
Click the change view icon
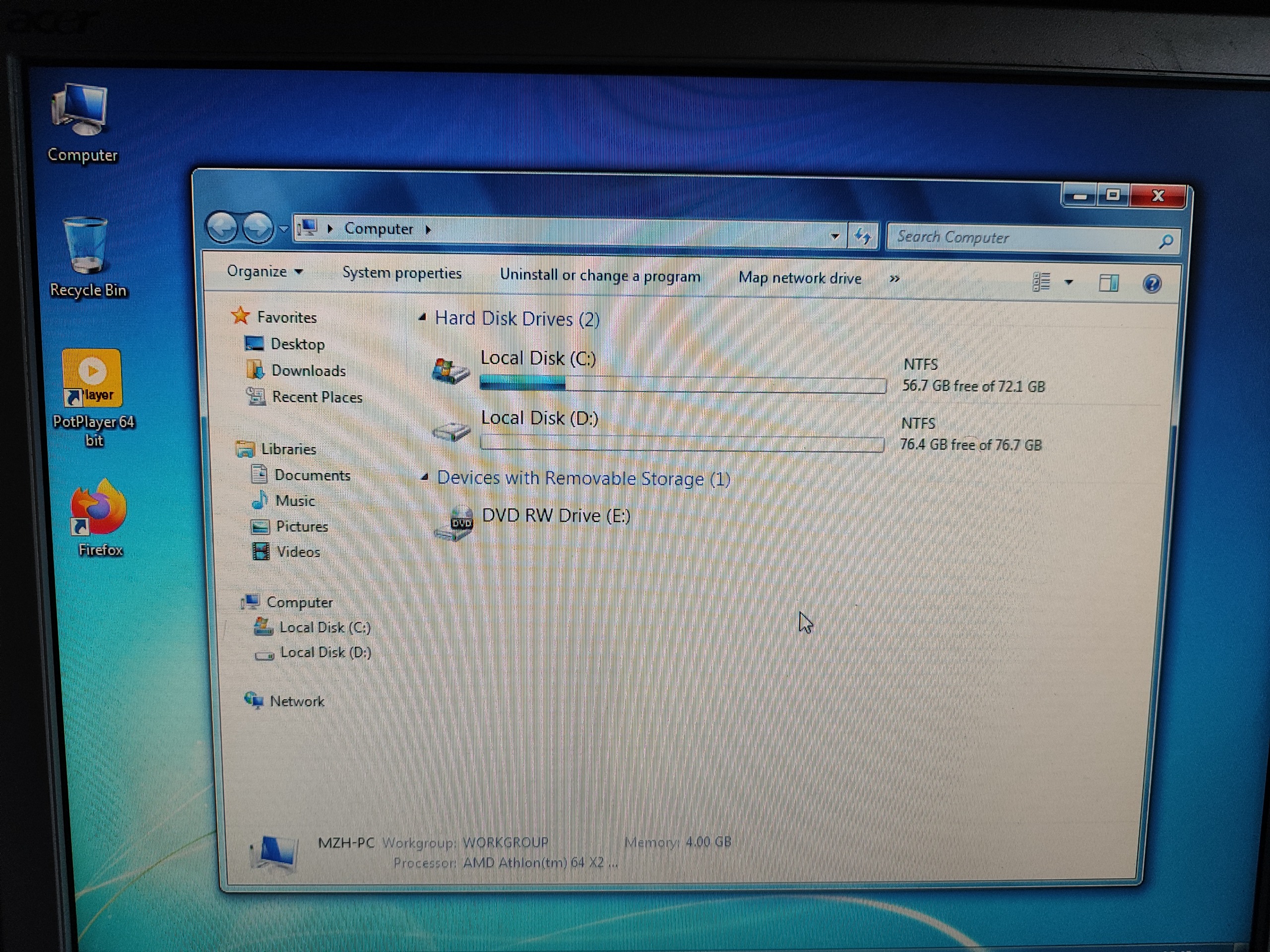point(1041,282)
